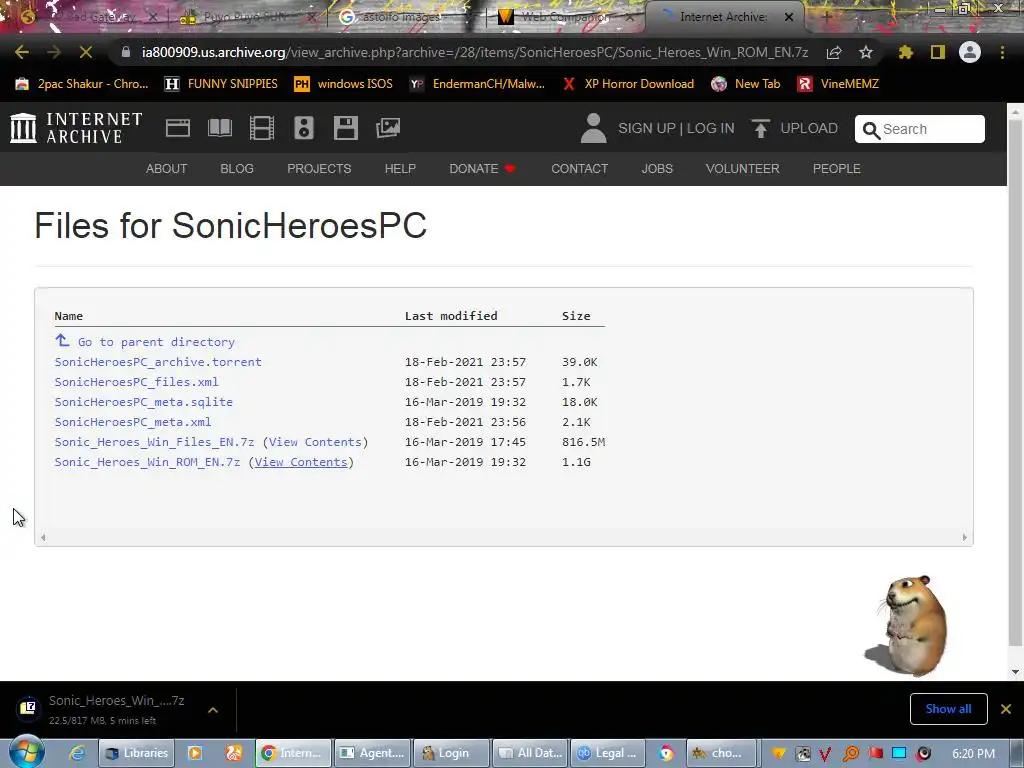Open the Login window taskbar button
This screenshot has height=768, width=1024.
tap(451, 753)
